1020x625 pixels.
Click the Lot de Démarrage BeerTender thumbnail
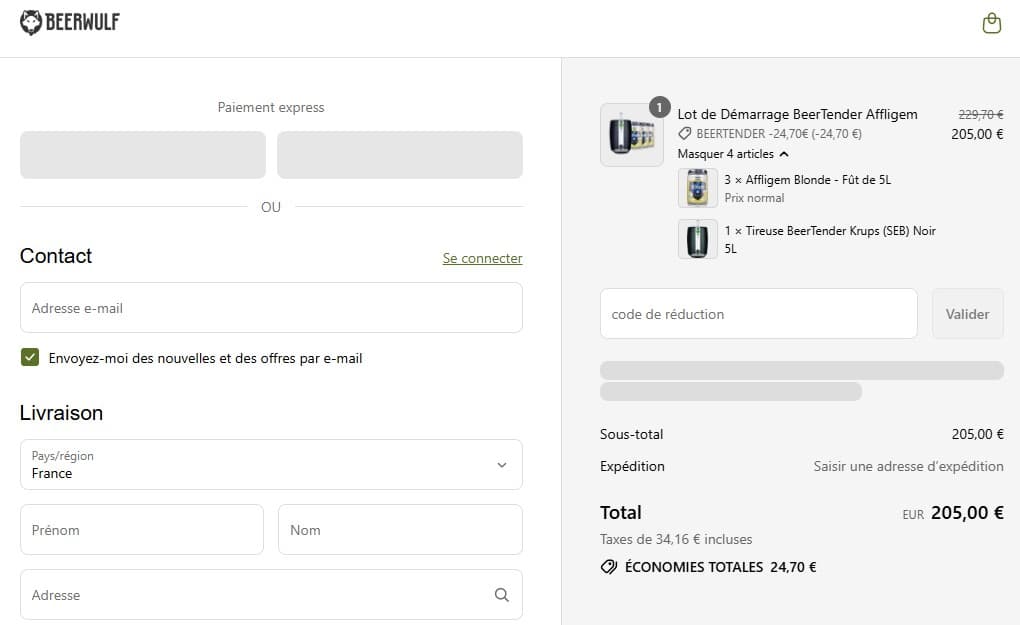click(x=631, y=135)
